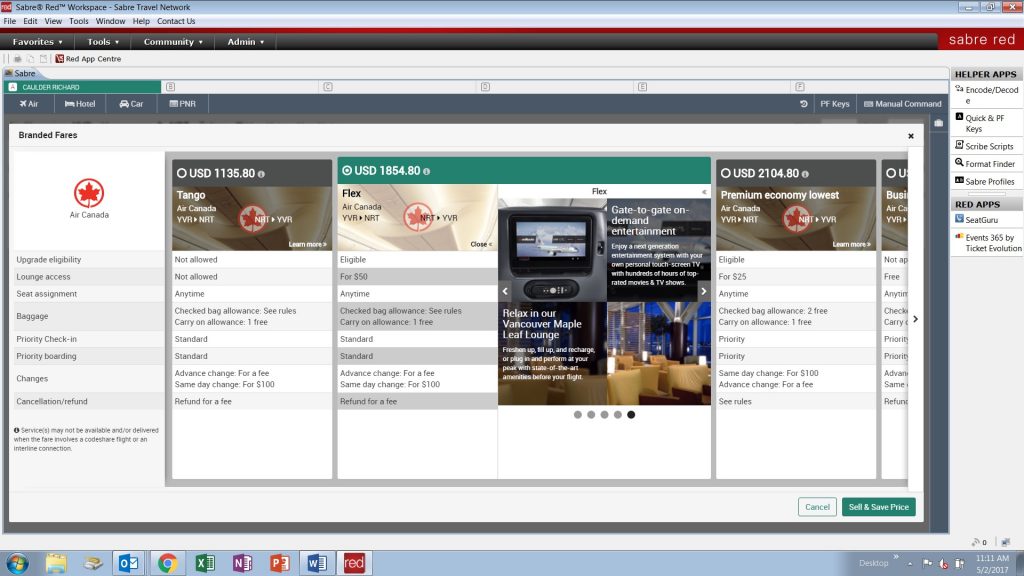The image size is (1024, 576).
Task: Select the USD 1854.80 Flex fare radio button
Action: (x=348, y=171)
